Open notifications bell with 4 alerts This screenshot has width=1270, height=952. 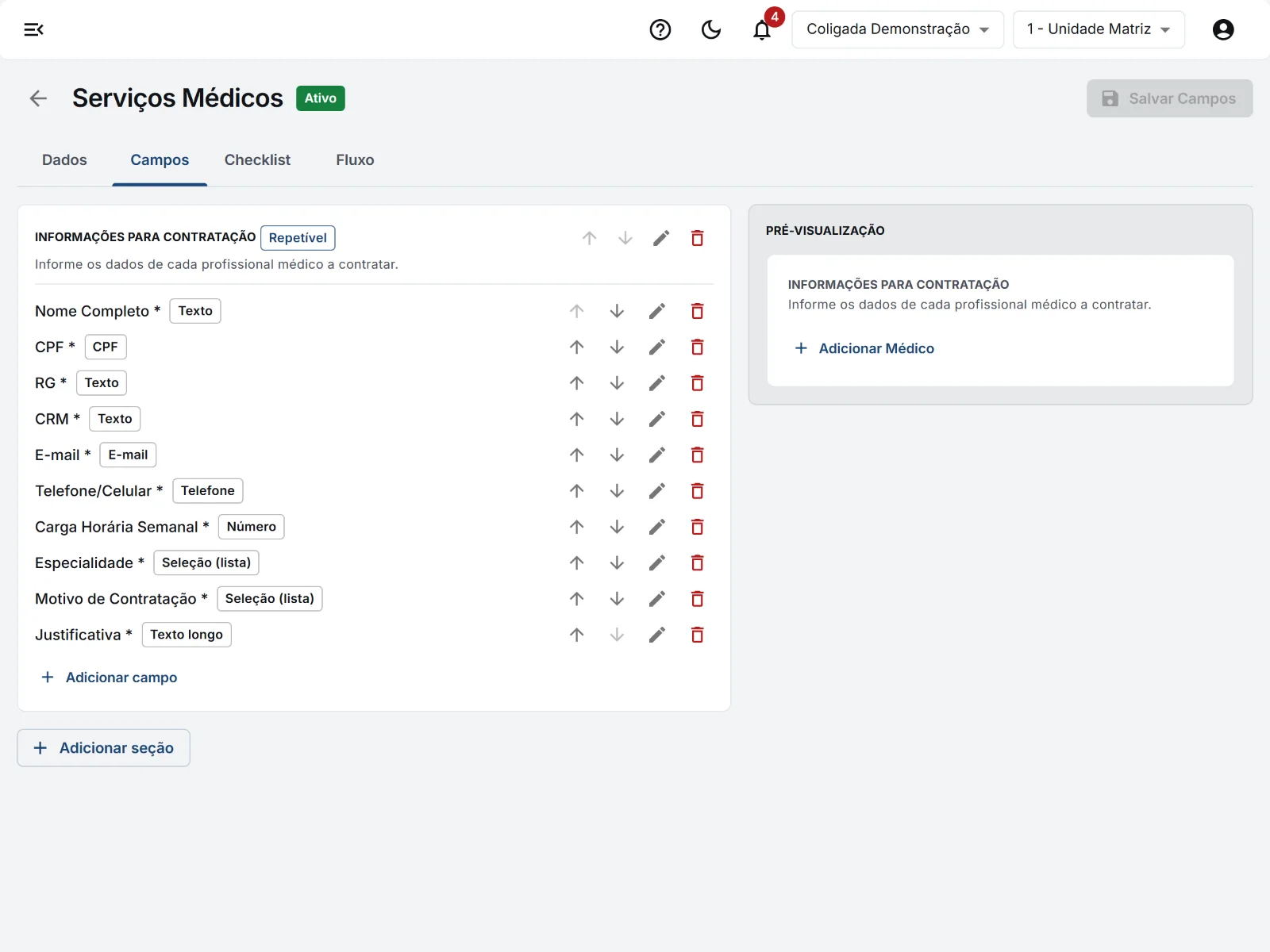click(x=762, y=29)
